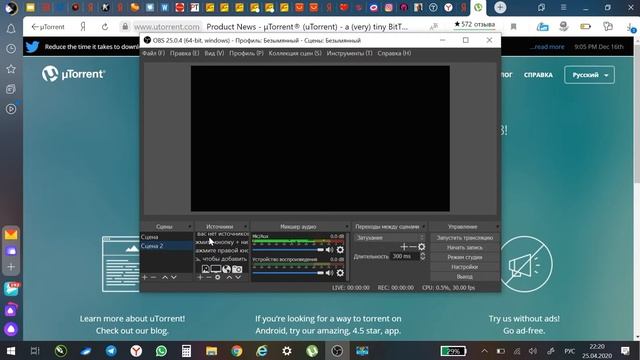640x360 pixels.
Task: Click the browser address bar with www.utorrent.com
Action: [167, 27]
